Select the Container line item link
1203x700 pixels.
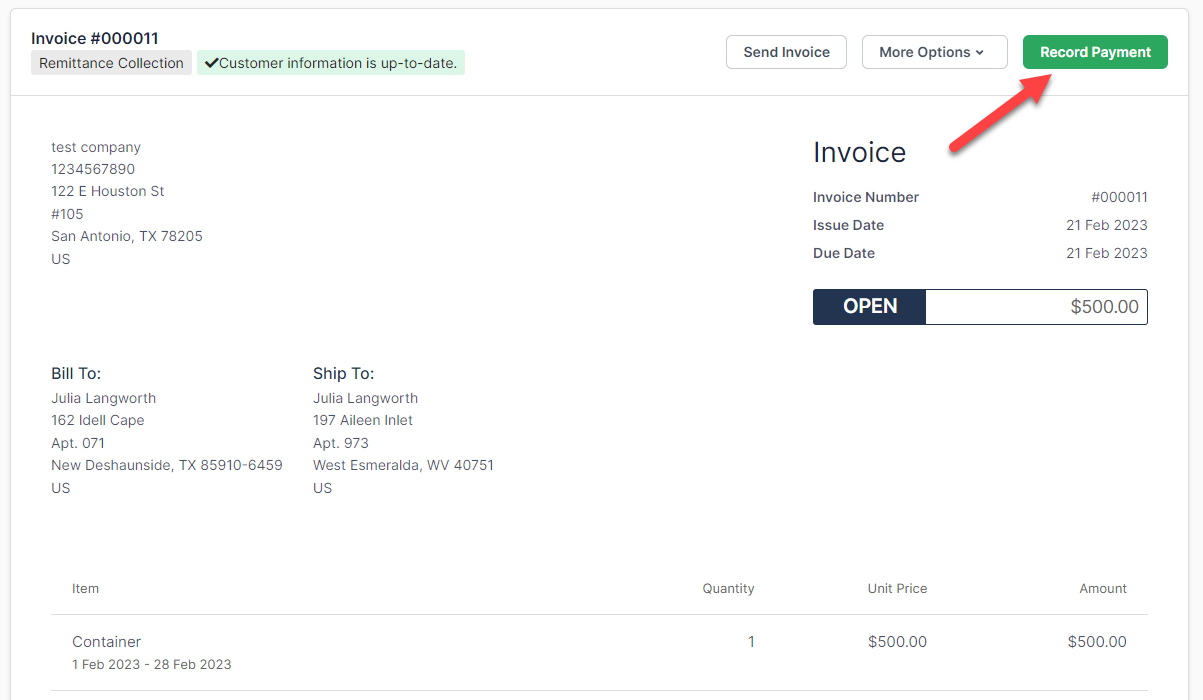(106, 641)
